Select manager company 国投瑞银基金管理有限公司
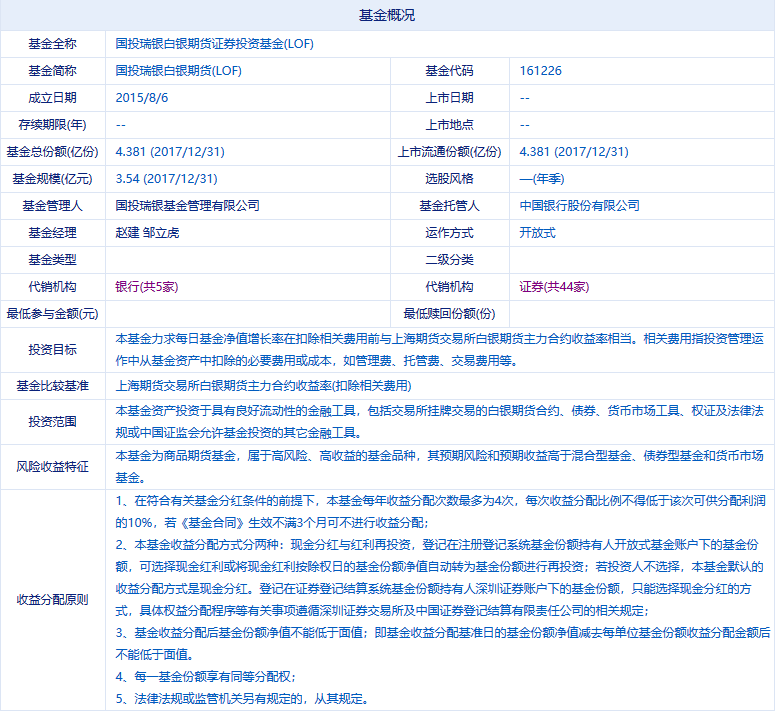 (188, 206)
